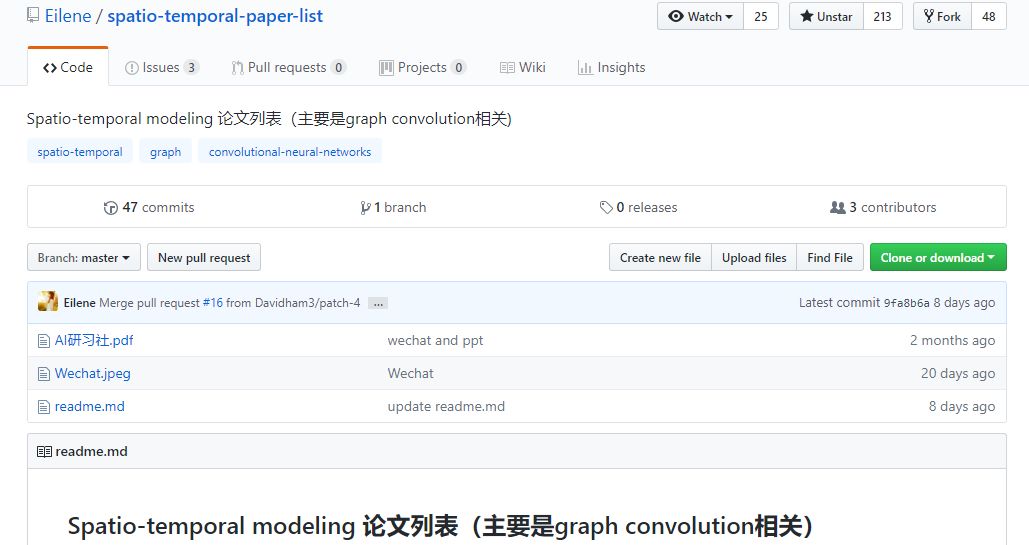1029x545 pixels.
Task: Click the Create new file button
Action: [x=660, y=257]
